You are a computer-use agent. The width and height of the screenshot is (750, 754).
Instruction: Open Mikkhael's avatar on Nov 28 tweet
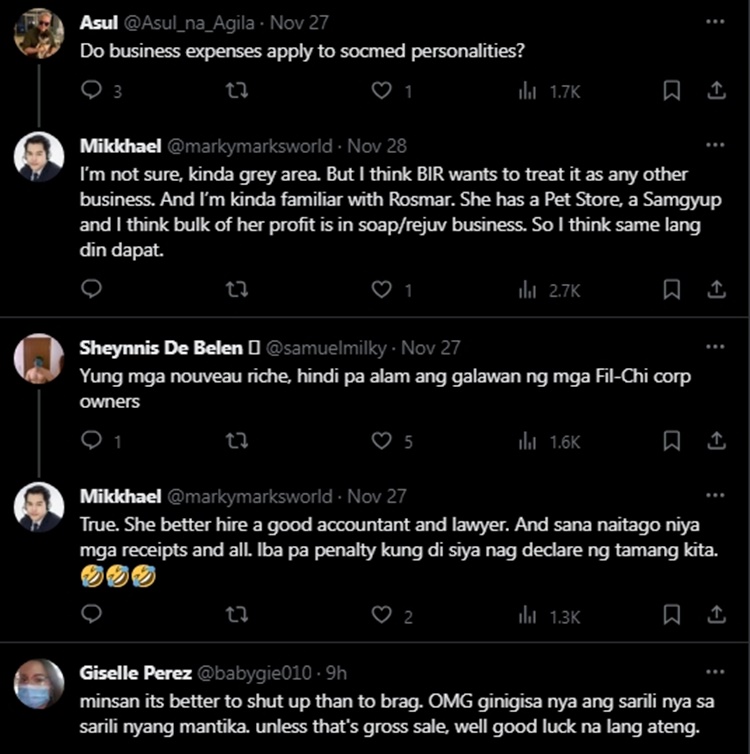40,156
